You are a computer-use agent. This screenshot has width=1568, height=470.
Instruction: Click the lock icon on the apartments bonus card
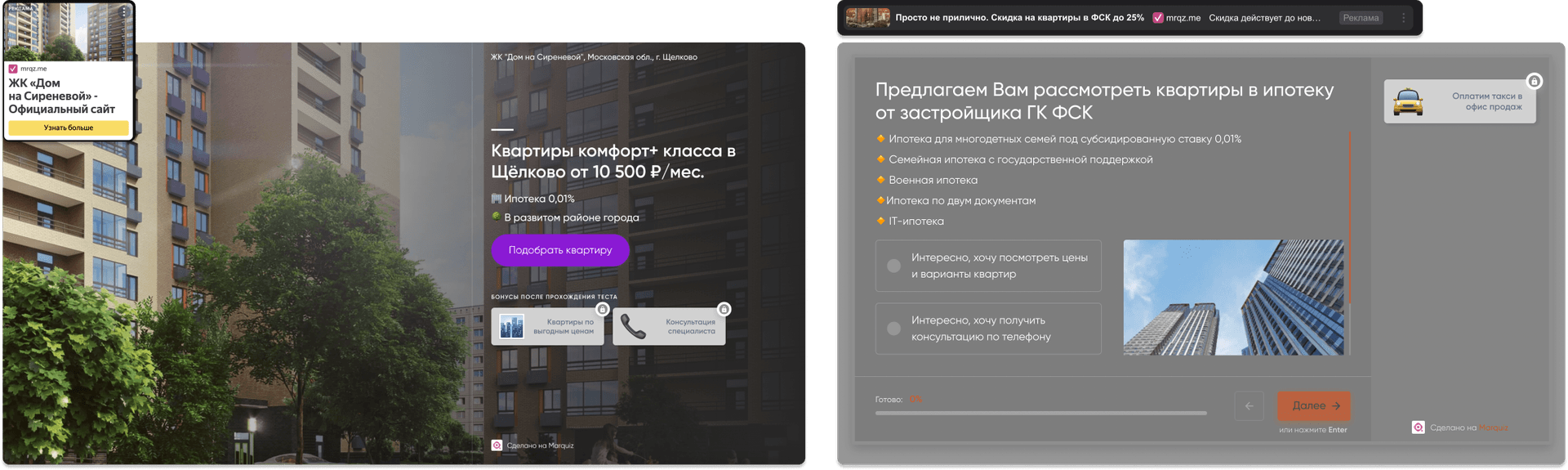(x=602, y=309)
